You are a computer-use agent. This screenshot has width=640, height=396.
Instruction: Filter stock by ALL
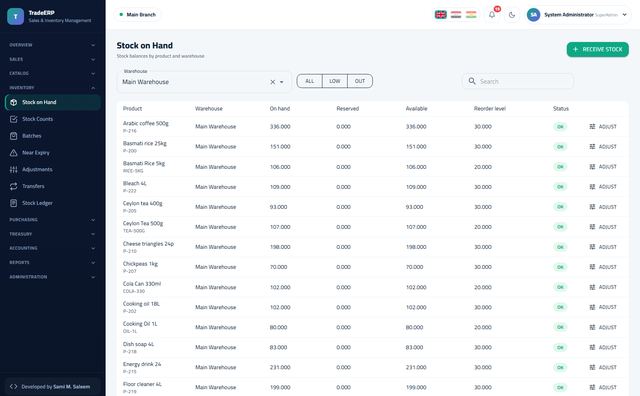tap(310, 81)
